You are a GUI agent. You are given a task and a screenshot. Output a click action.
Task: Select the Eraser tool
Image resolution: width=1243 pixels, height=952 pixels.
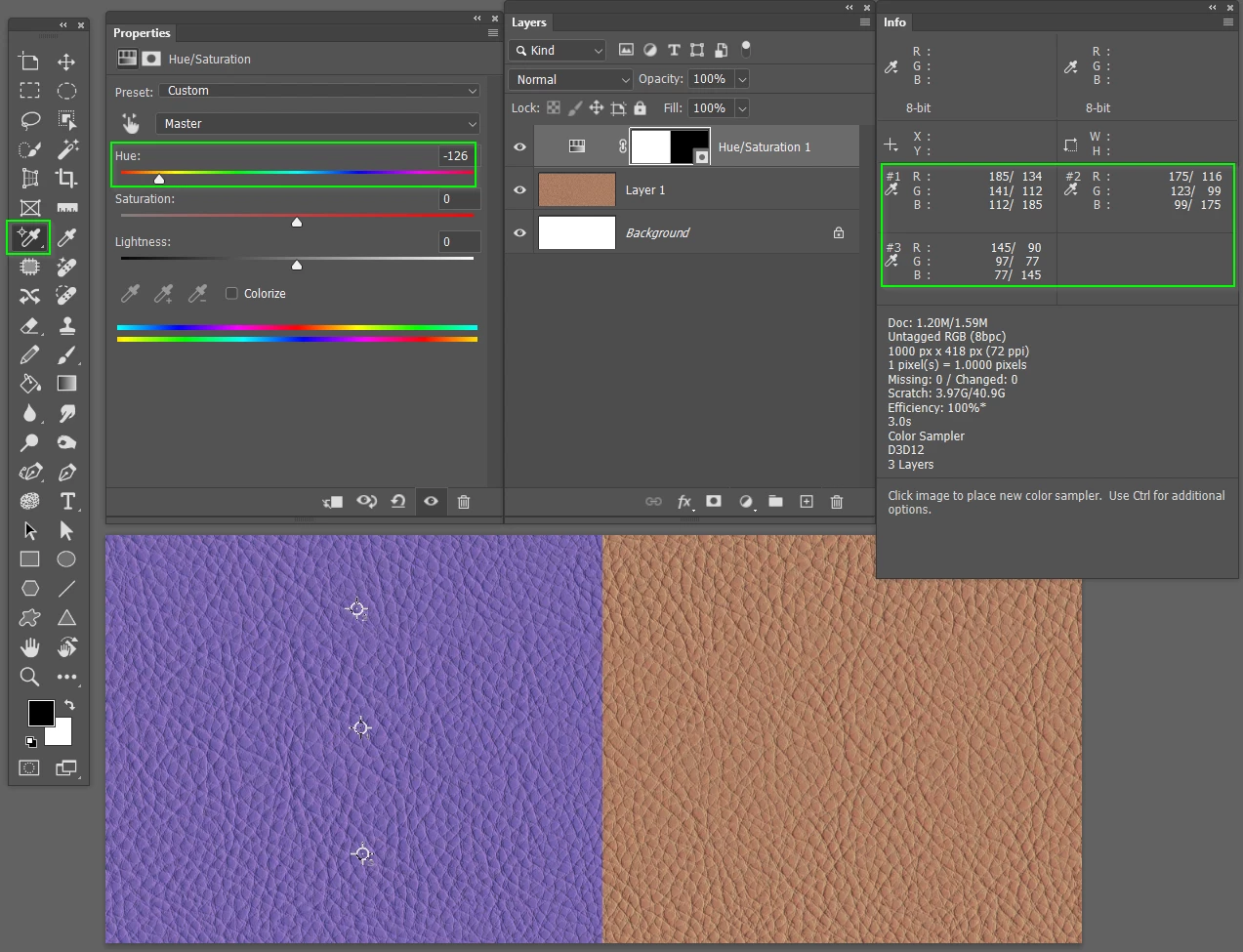pos(29,325)
